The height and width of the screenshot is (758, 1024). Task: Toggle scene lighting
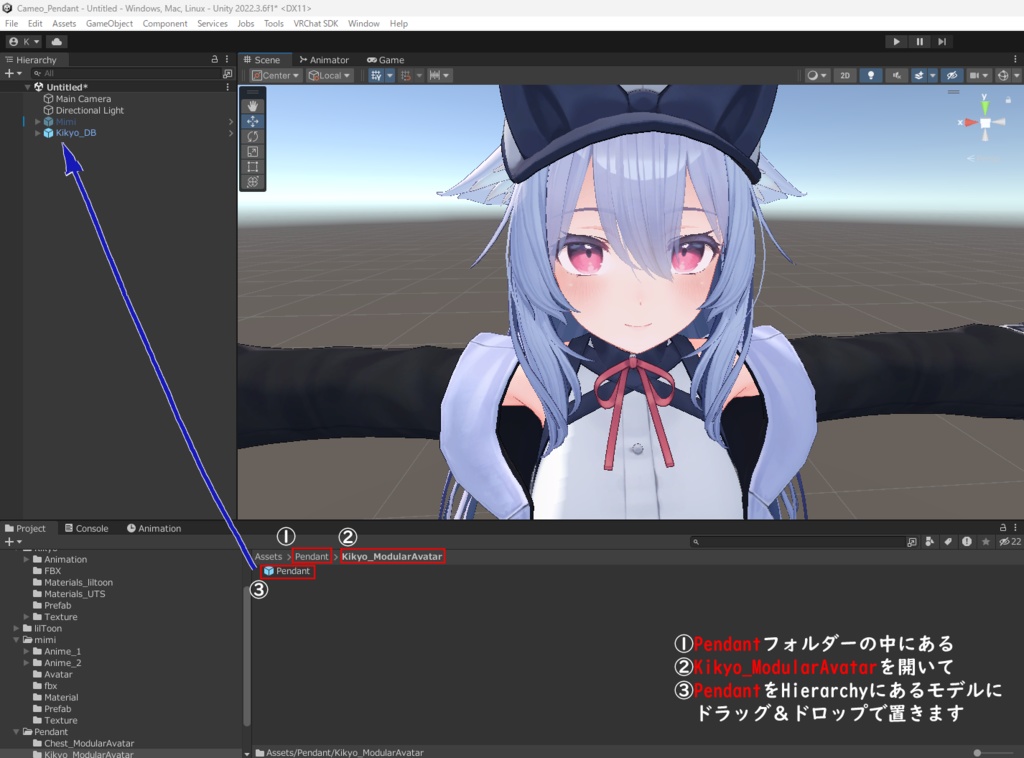point(872,74)
